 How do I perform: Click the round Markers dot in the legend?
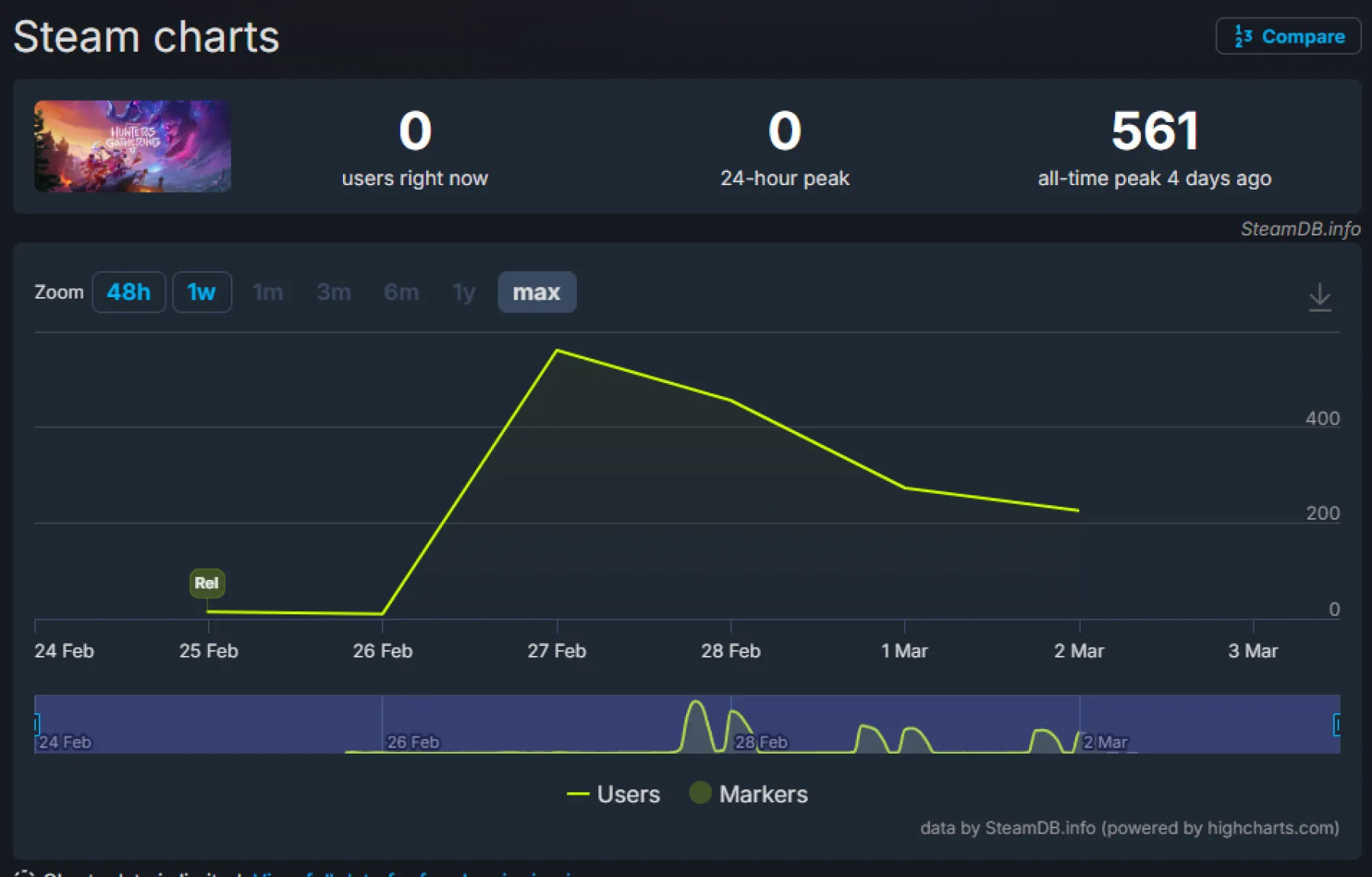click(x=699, y=793)
